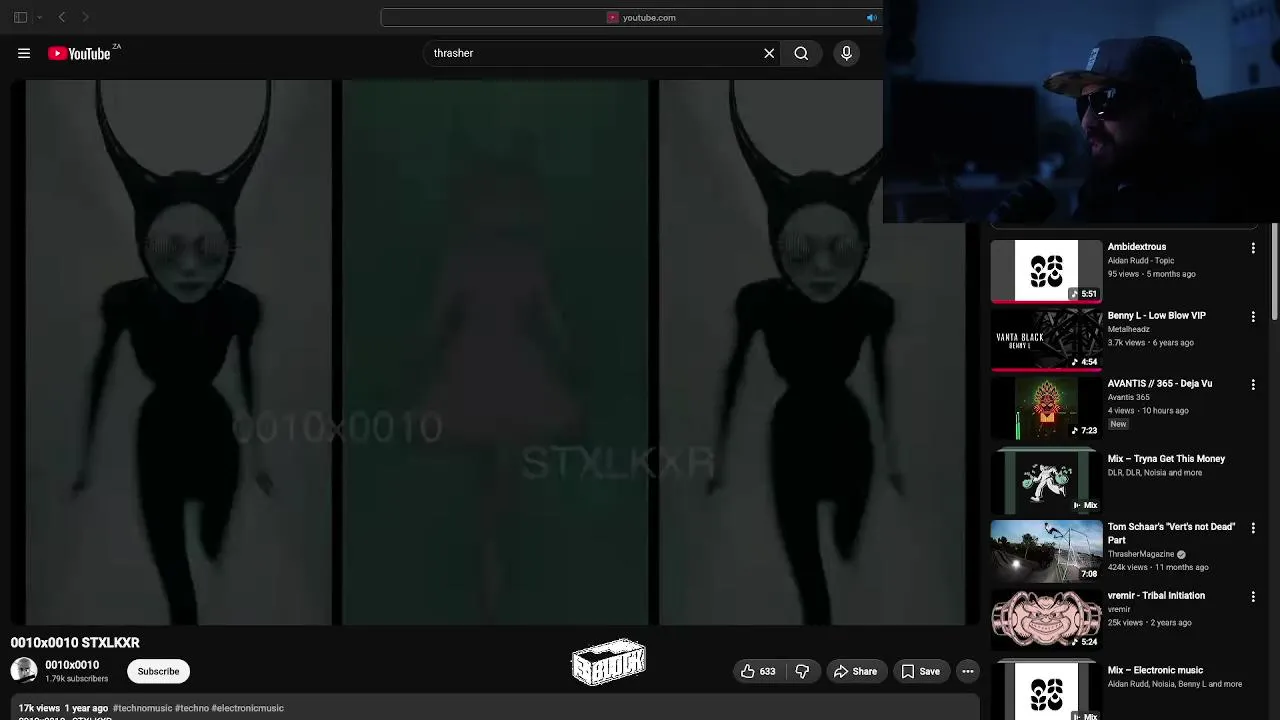
Task: Click the 633 like count
Action: [x=768, y=672]
